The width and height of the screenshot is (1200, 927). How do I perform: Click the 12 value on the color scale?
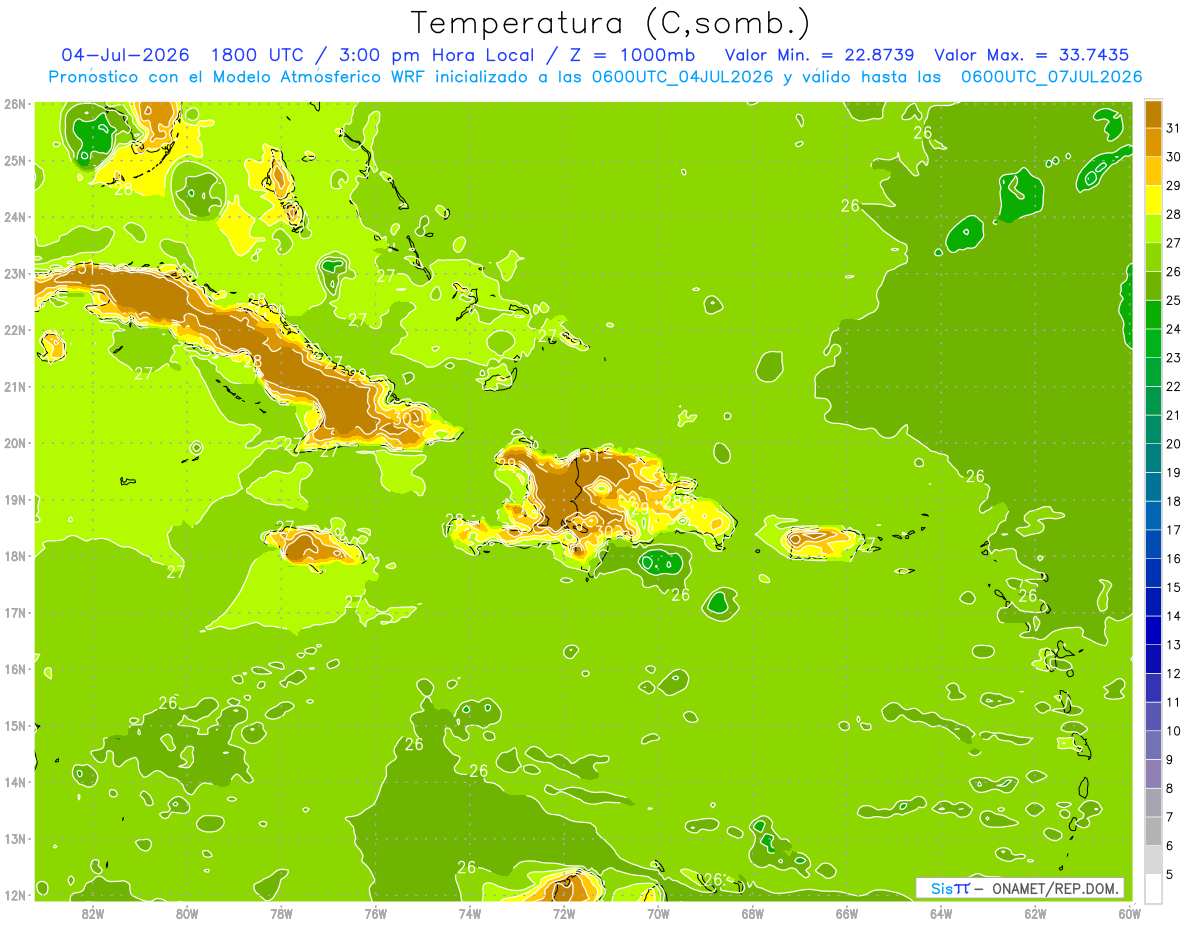(1174, 673)
